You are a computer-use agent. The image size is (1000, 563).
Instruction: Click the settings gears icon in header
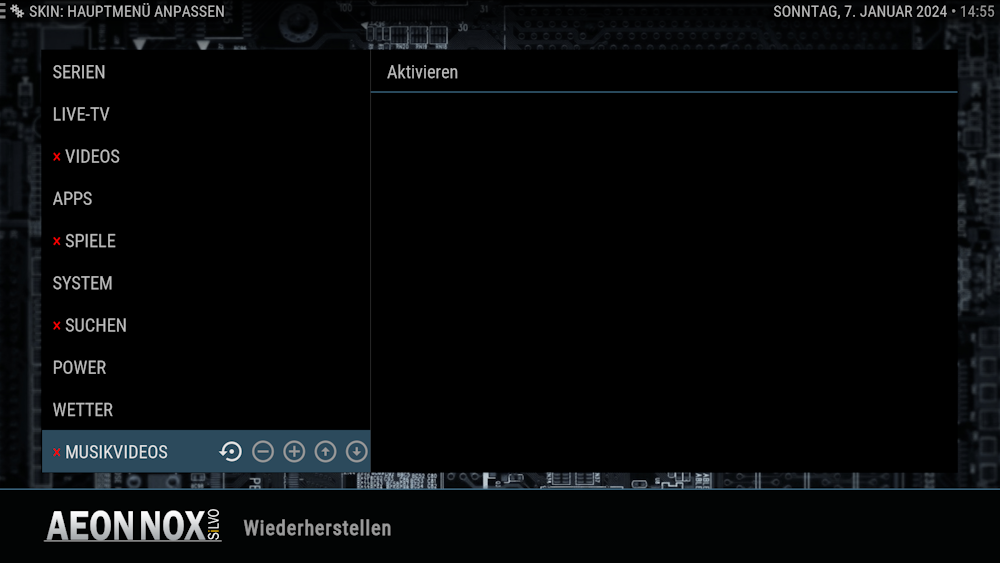point(17,11)
